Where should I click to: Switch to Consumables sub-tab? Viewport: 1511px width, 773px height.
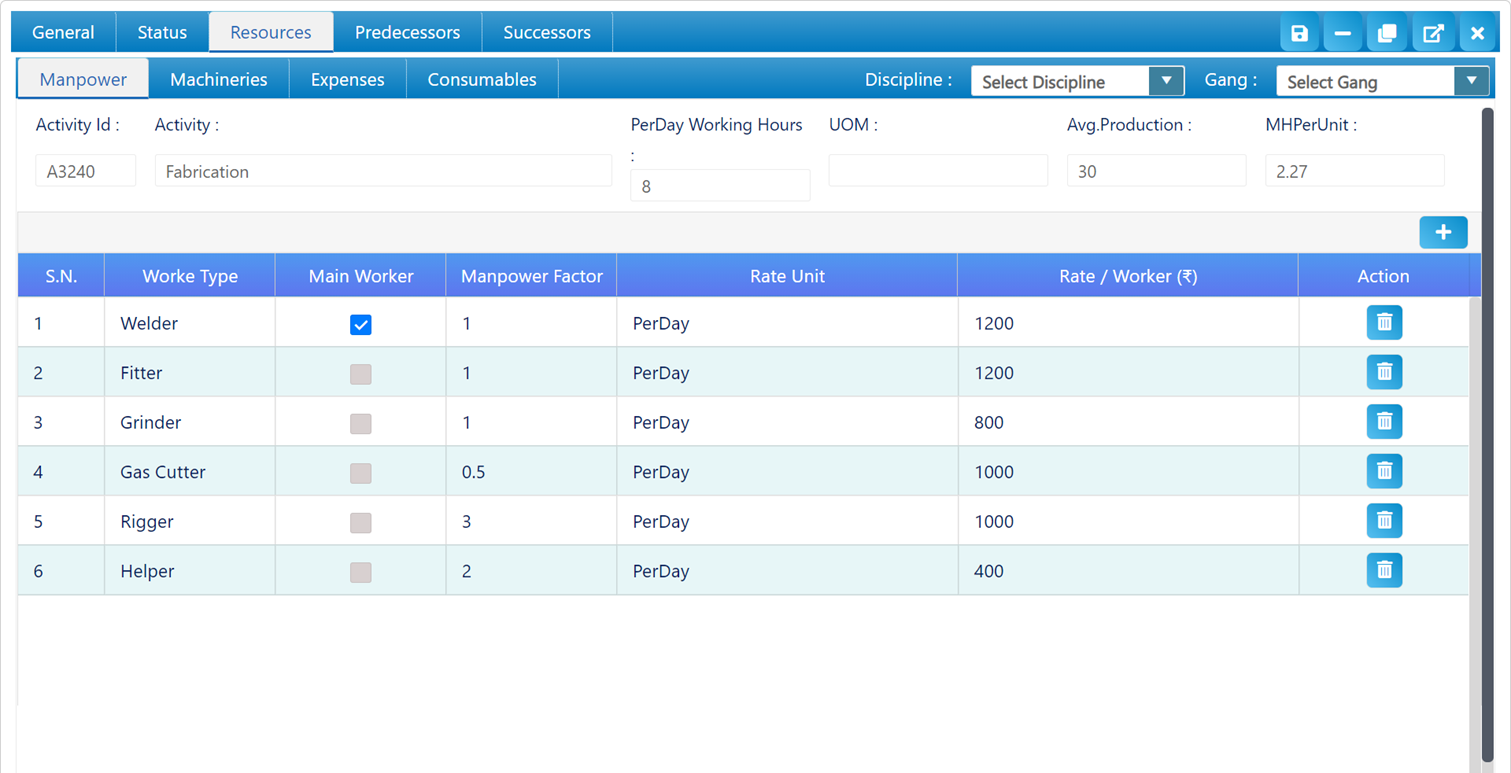[482, 79]
